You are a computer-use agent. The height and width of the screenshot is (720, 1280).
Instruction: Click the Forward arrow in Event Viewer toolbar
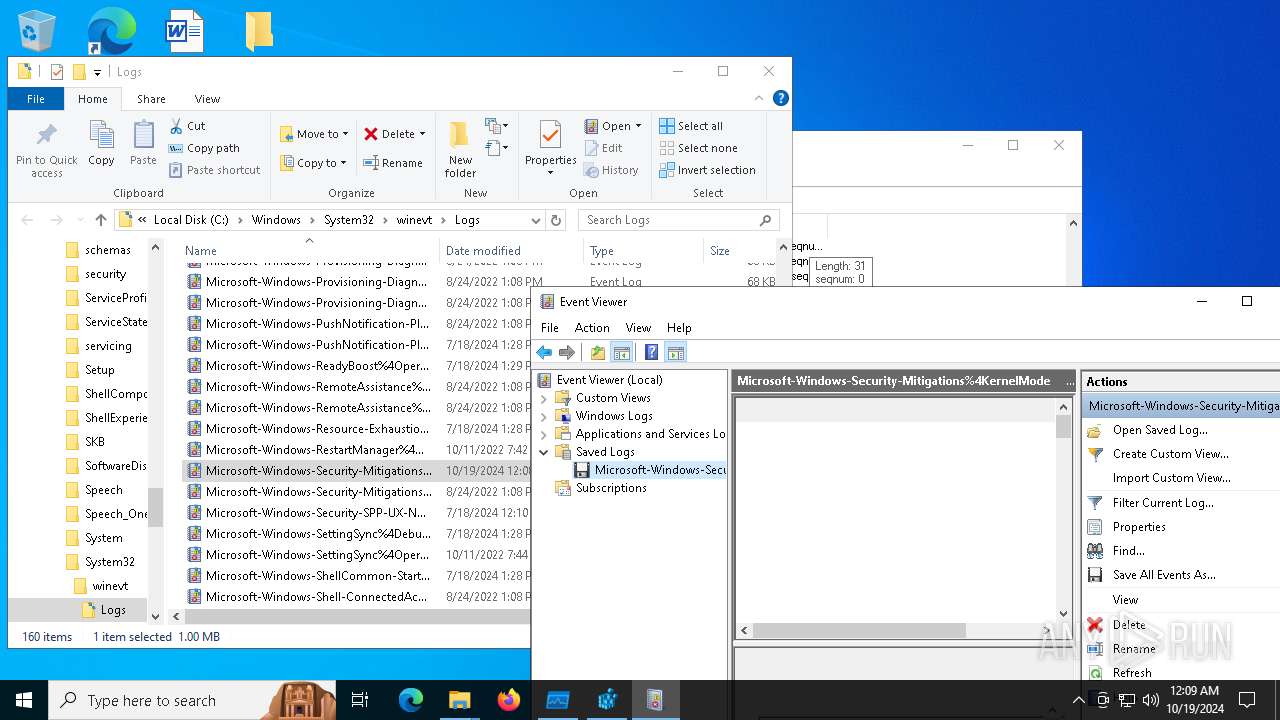tap(567, 352)
